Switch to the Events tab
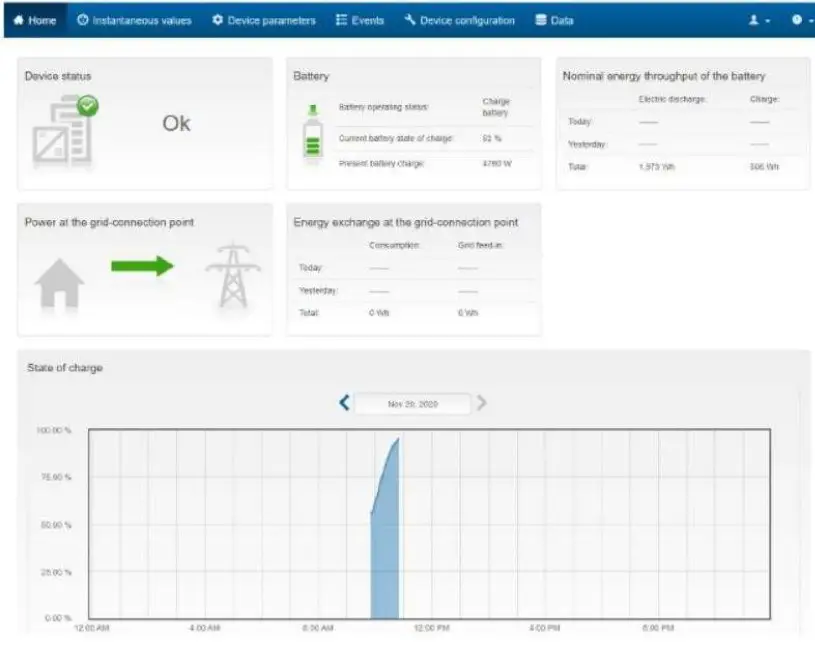Image resolution: width=815 pixels, height=656 pixels. tap(360, 20)
